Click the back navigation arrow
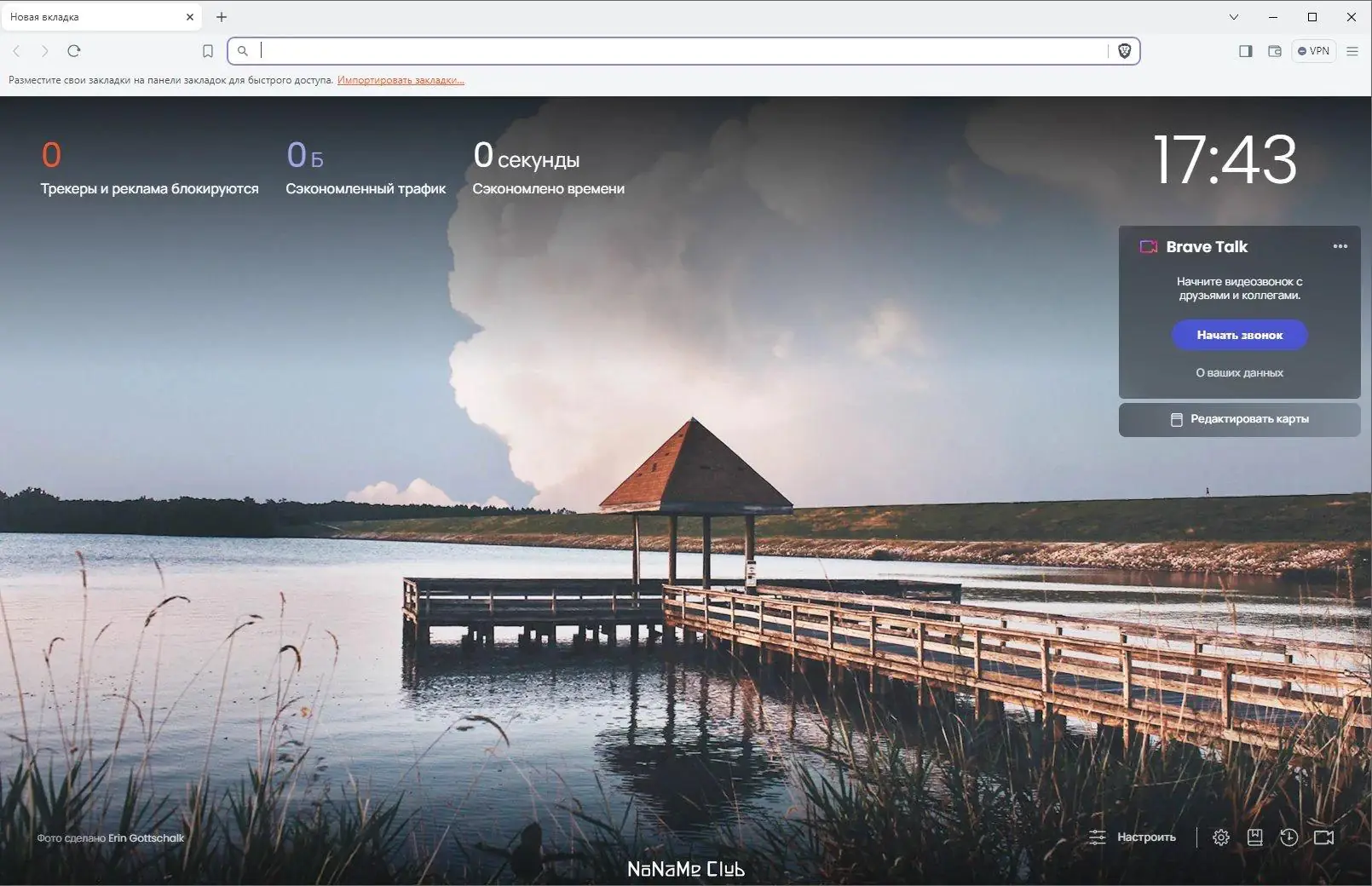 point(16,51)
